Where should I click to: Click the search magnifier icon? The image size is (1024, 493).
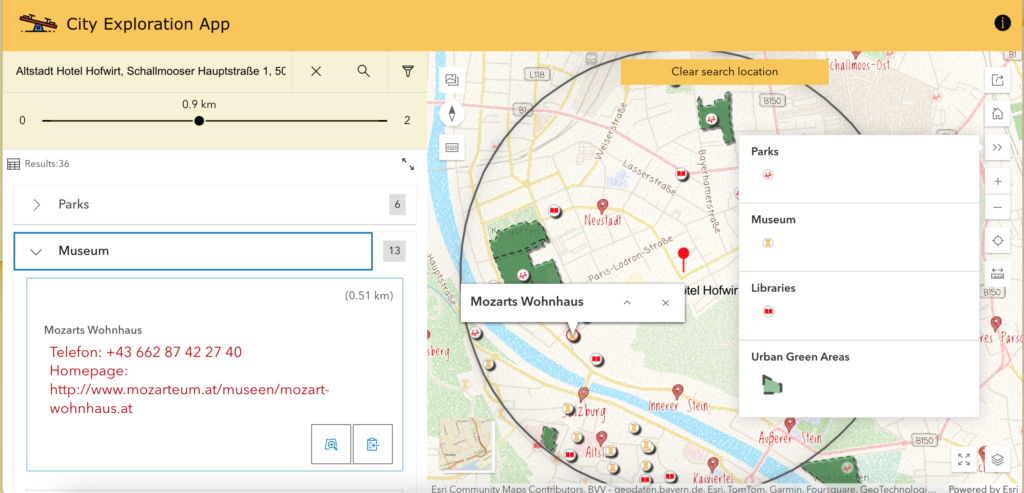pos(364,71)
